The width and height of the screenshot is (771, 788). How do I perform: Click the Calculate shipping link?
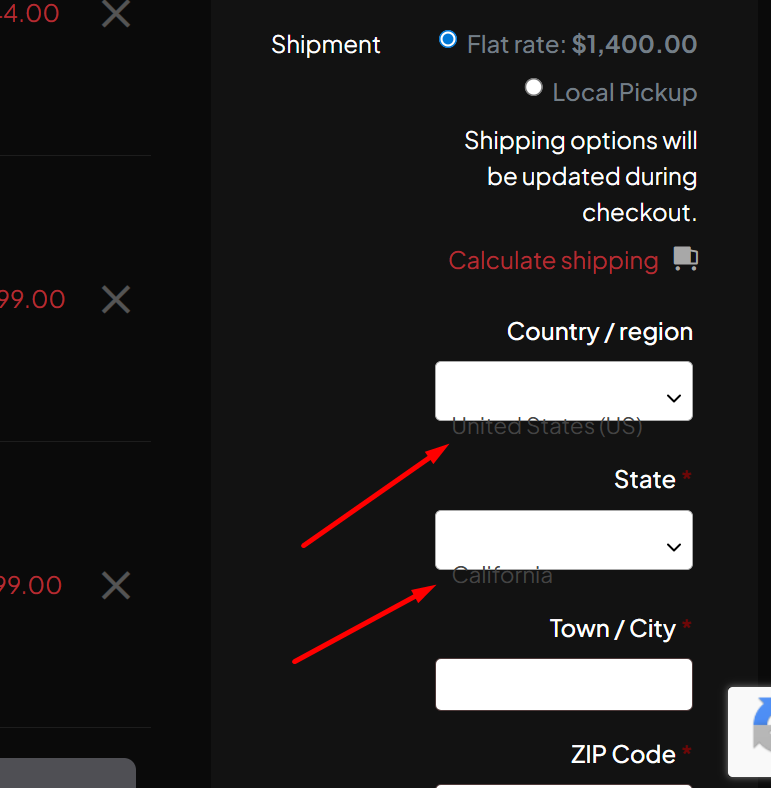[x=553, y=261]
